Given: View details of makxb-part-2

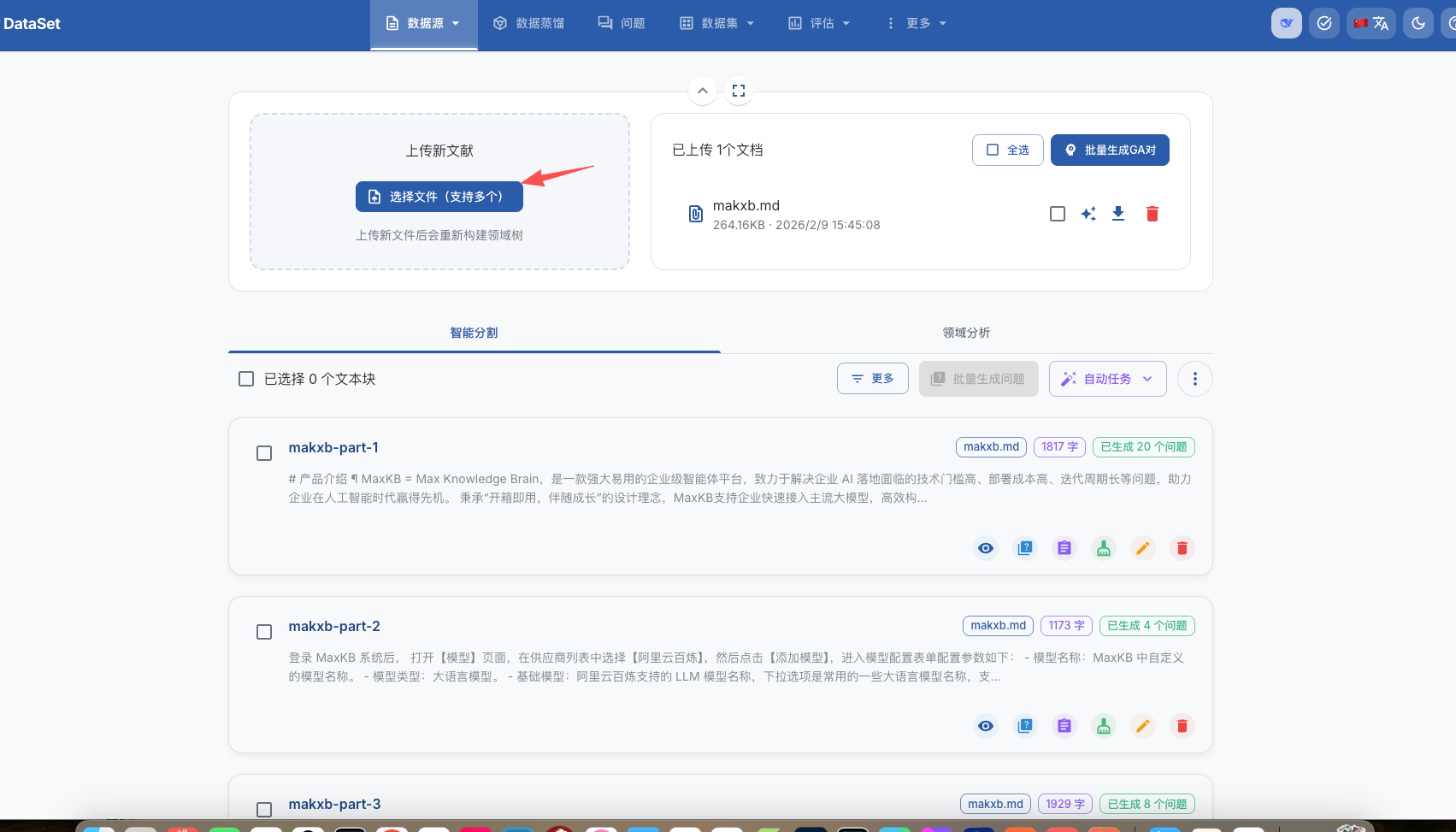Looking at the screenshot, I should [x=986, y=726].
